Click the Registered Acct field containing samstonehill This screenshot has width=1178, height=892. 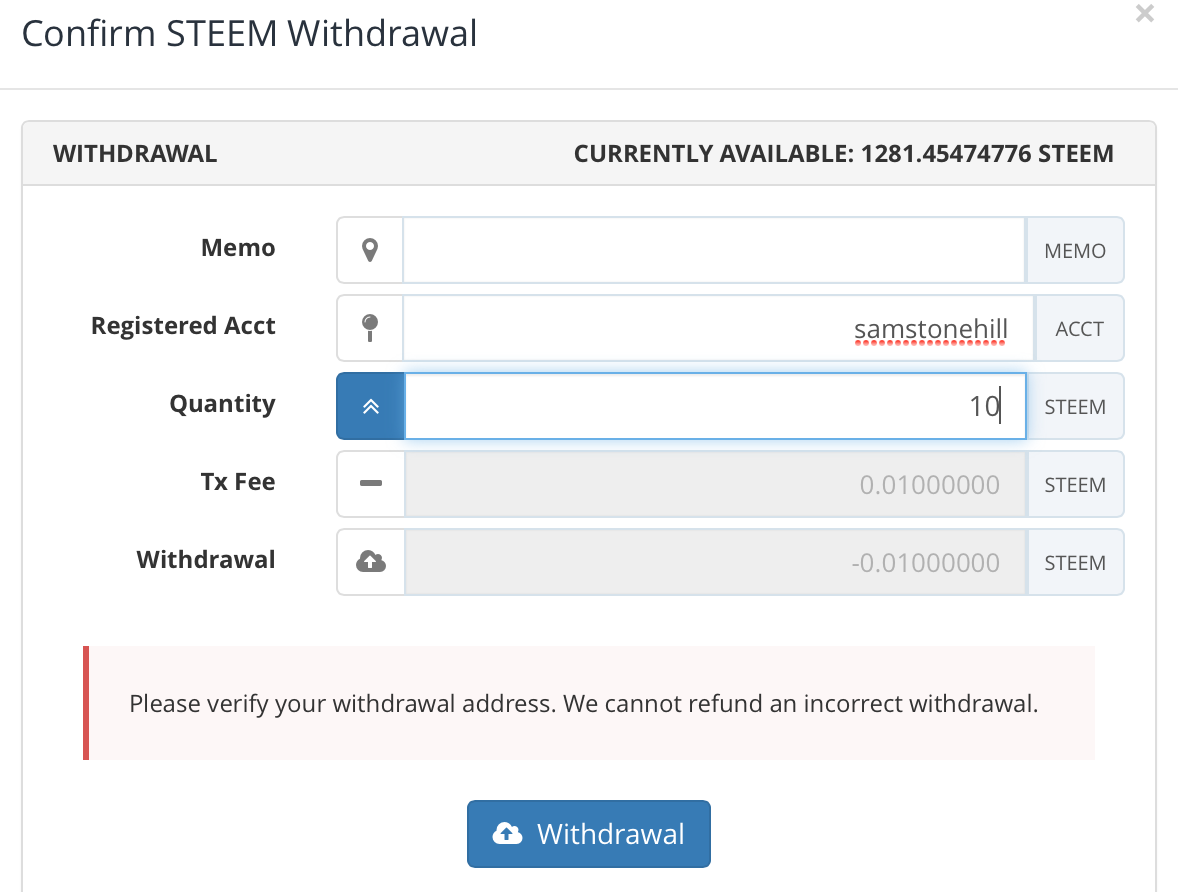pos(719,328)
